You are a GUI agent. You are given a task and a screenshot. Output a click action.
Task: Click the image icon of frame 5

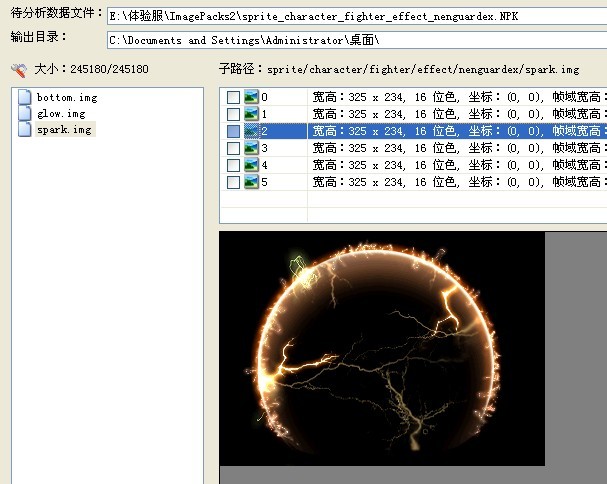tap(251, 182)
